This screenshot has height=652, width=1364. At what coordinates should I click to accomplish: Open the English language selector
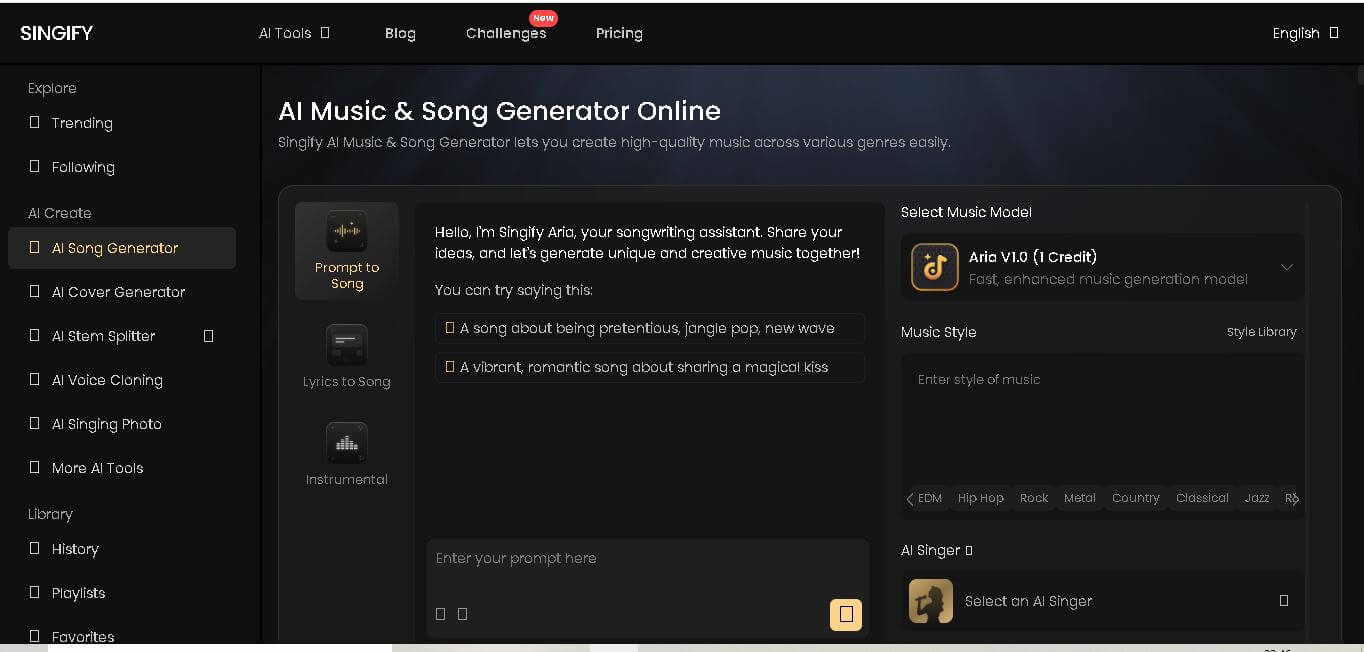[1305, 33]
